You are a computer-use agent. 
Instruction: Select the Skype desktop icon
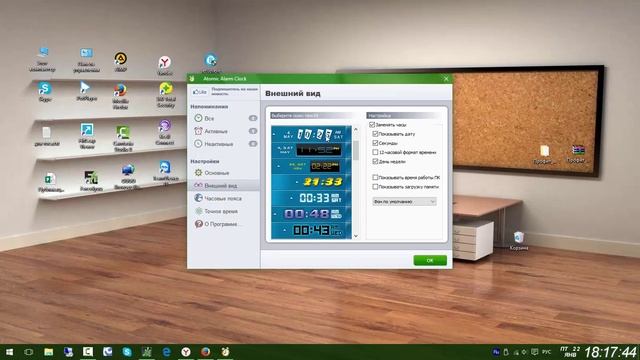45,91
